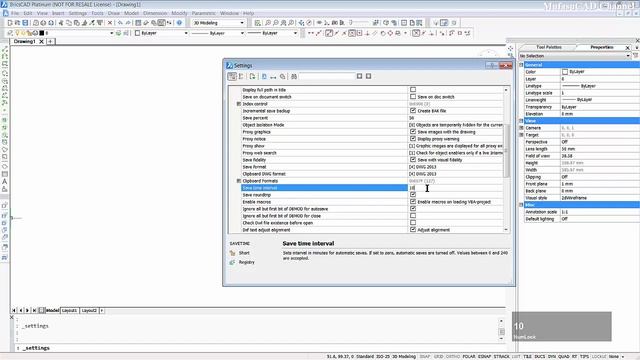
Task: Click the binoculars find icon in Settings toolbar
Action: (x=294, y=76)
